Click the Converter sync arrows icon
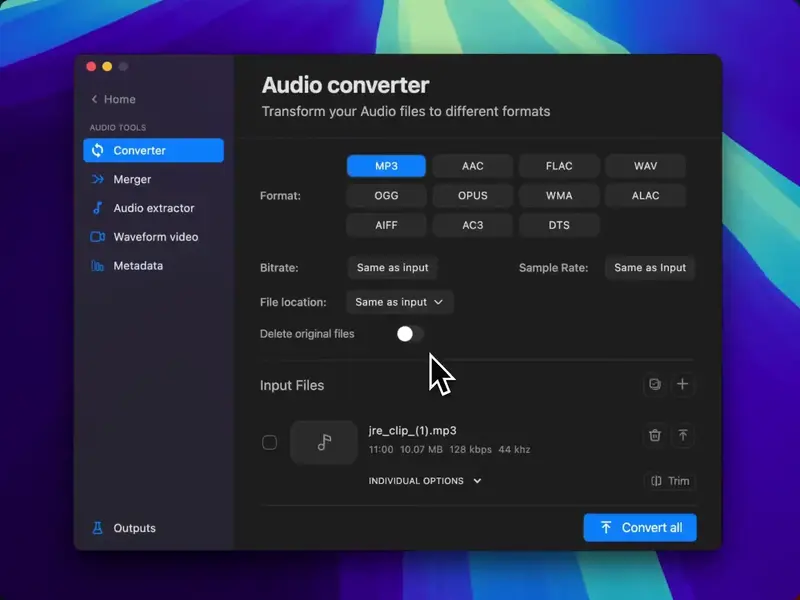The height and width of the screenshot is (600, 800). [97, 151]
